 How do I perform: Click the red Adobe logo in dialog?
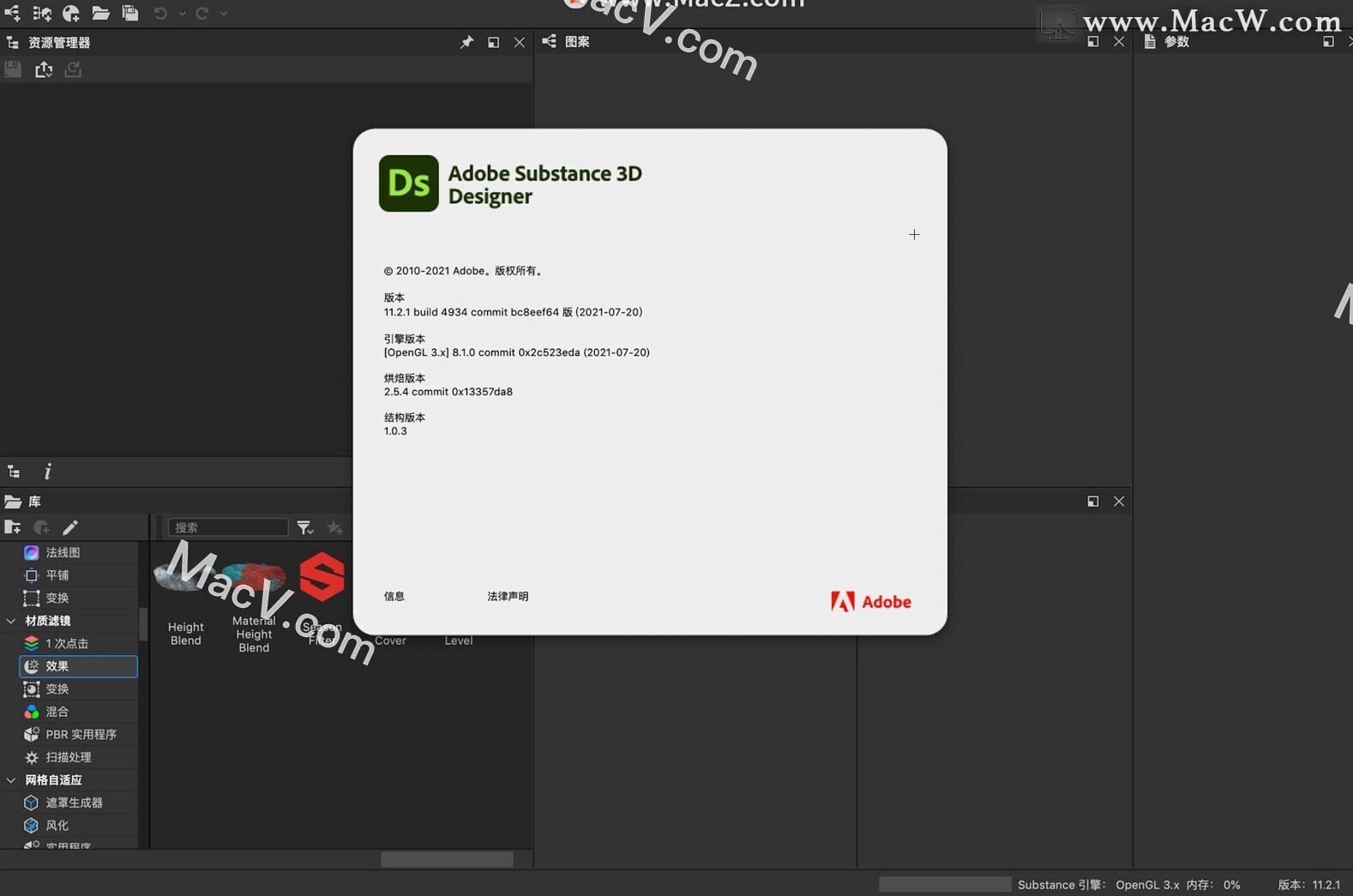(870, 601)
